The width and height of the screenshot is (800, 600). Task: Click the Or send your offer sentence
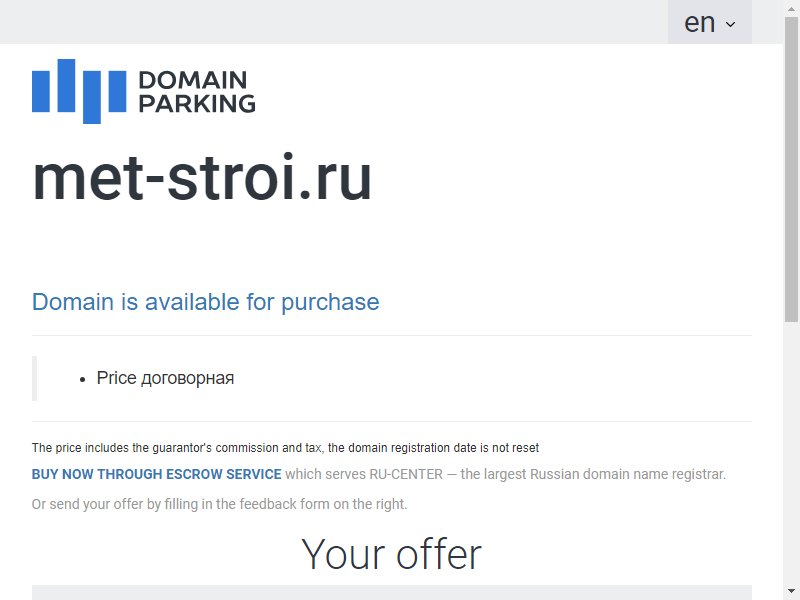click(x=219, y=504)
